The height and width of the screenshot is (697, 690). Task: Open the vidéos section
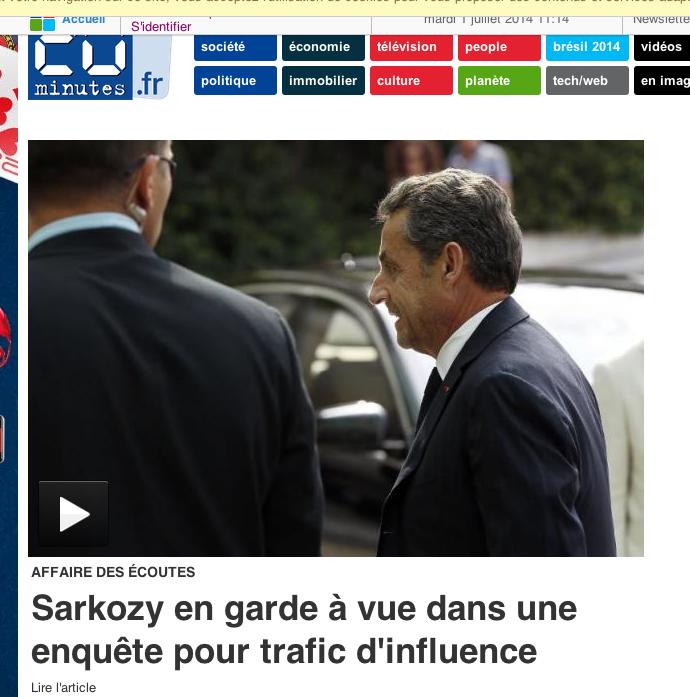point(662,48)
